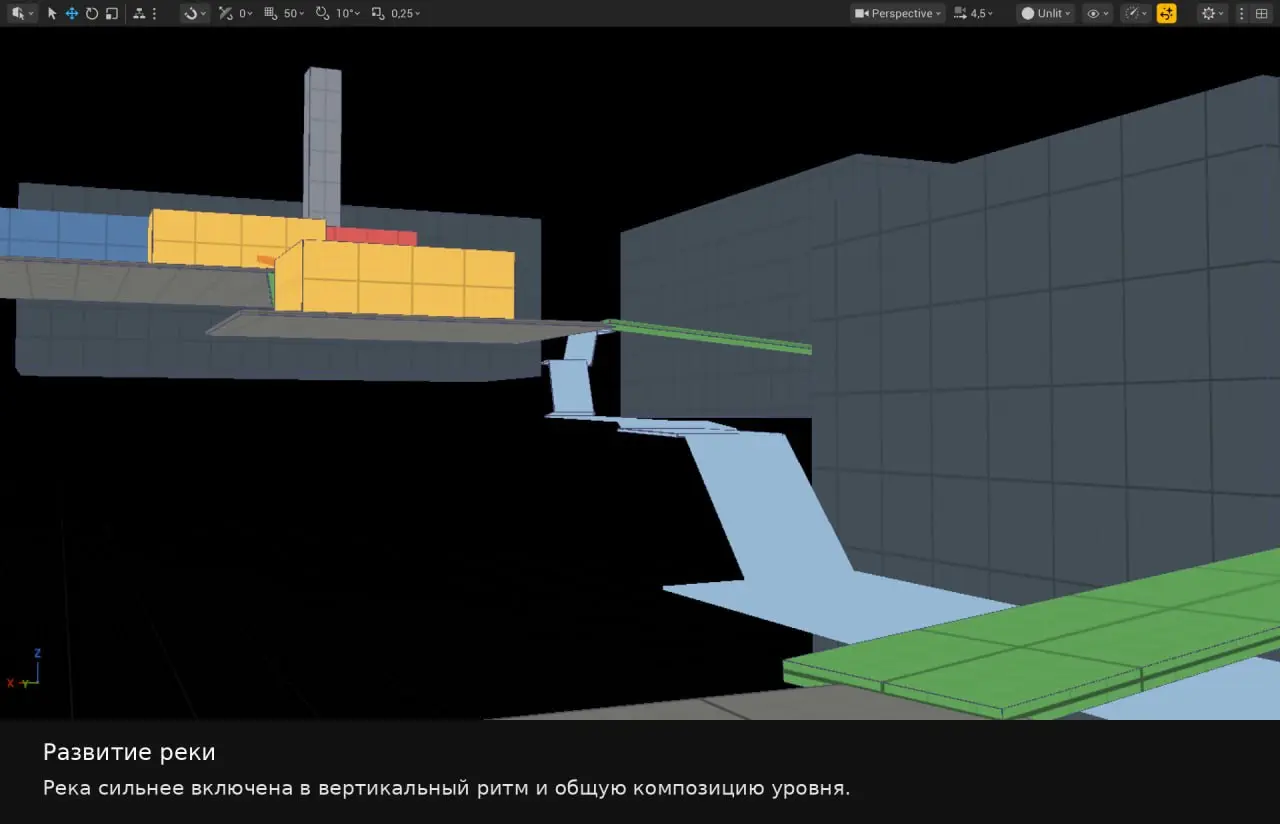Open the viewport settings gear menu

click(x=1212, y=13)
